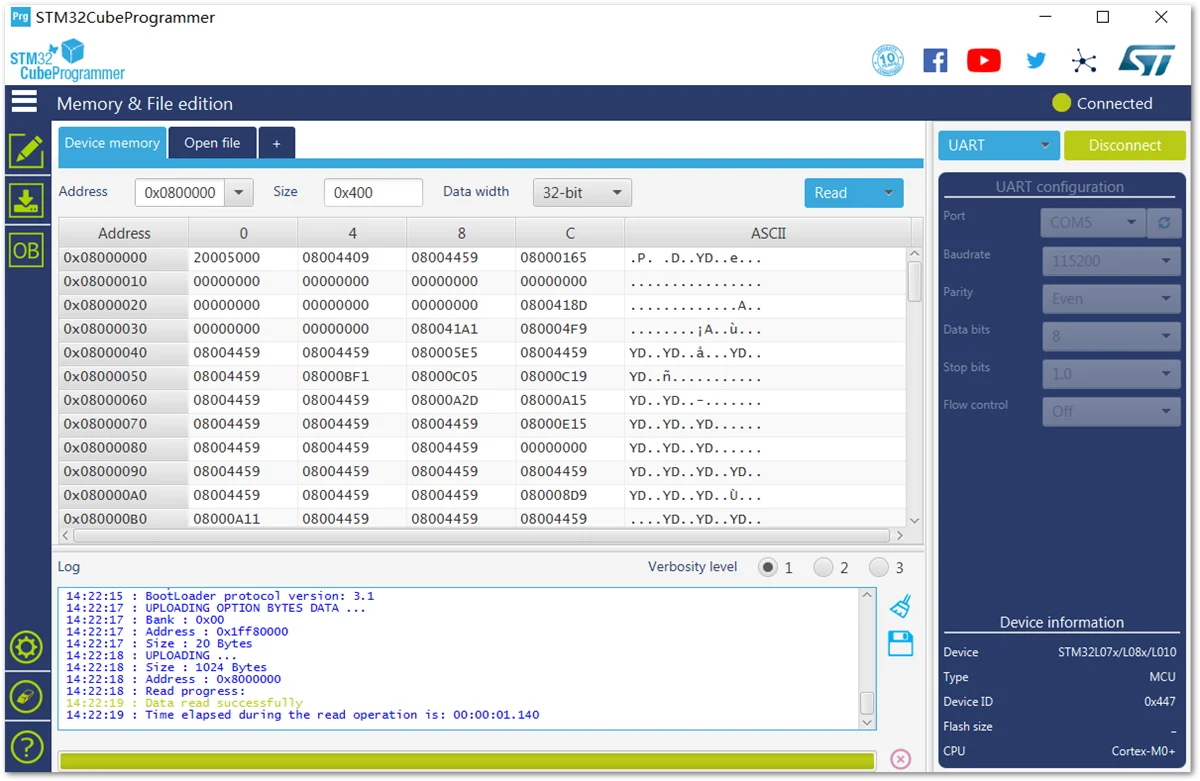Select cell 080005E5 in row 0x08000040
The image size is (1200, 781).
pyautogui.click(x=461, y=353)
